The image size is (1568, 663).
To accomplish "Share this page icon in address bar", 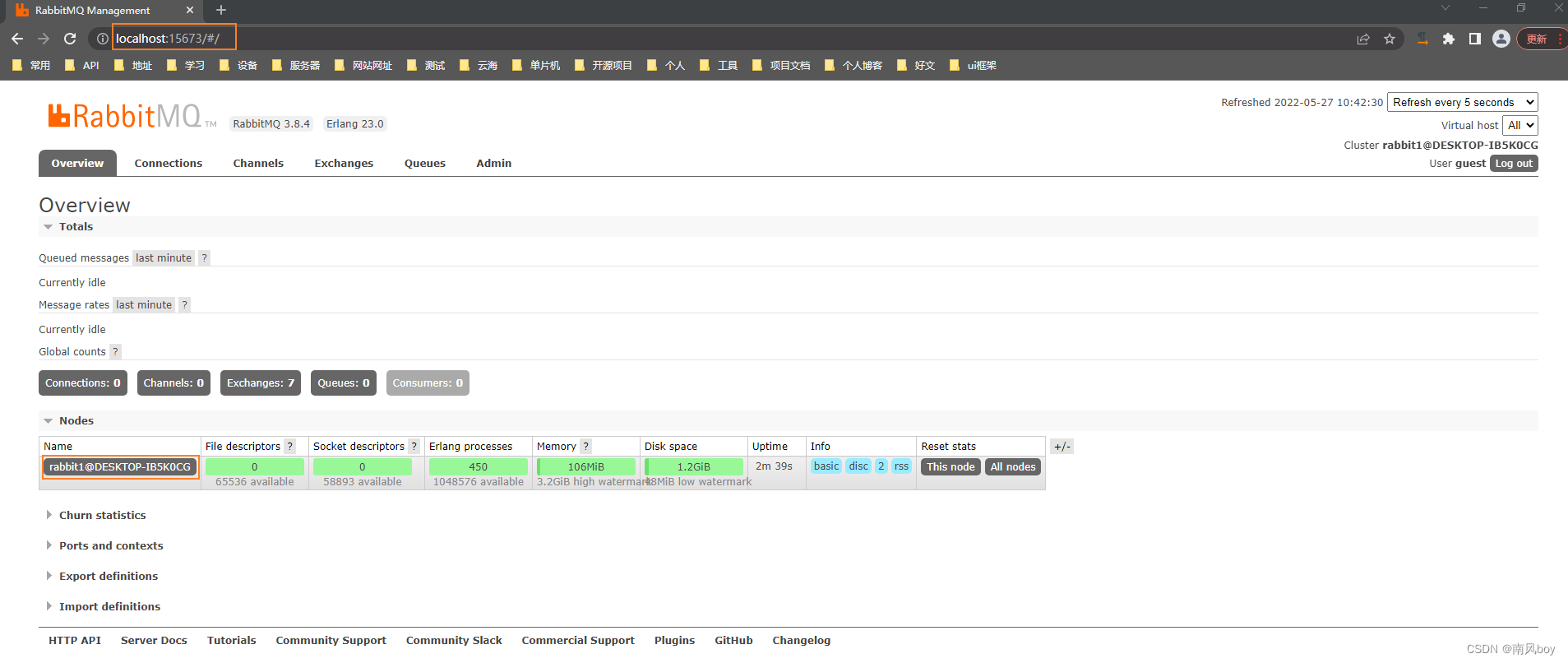I will click(x=1363, y=39).
